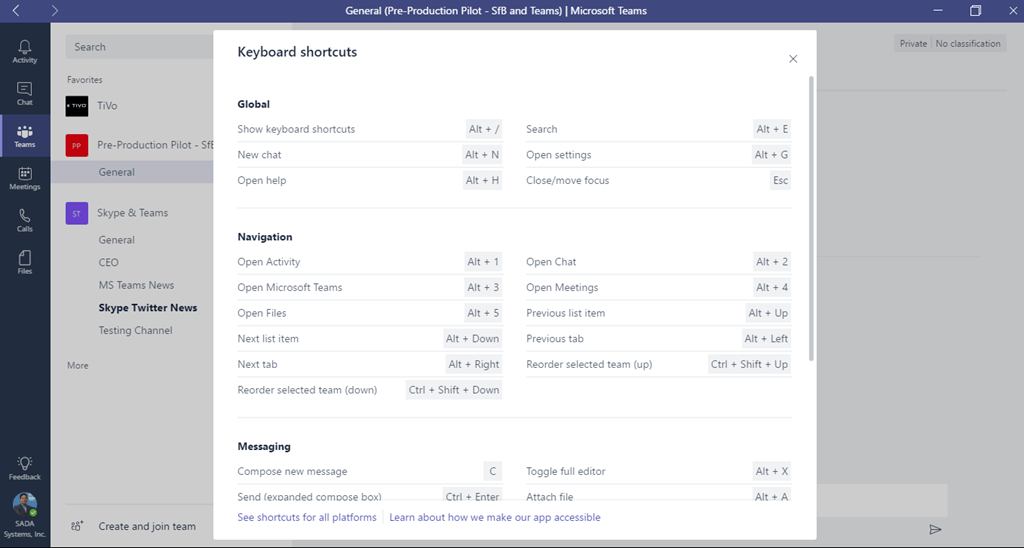Click the Open Chat shortcut label

tap(551, 262)
